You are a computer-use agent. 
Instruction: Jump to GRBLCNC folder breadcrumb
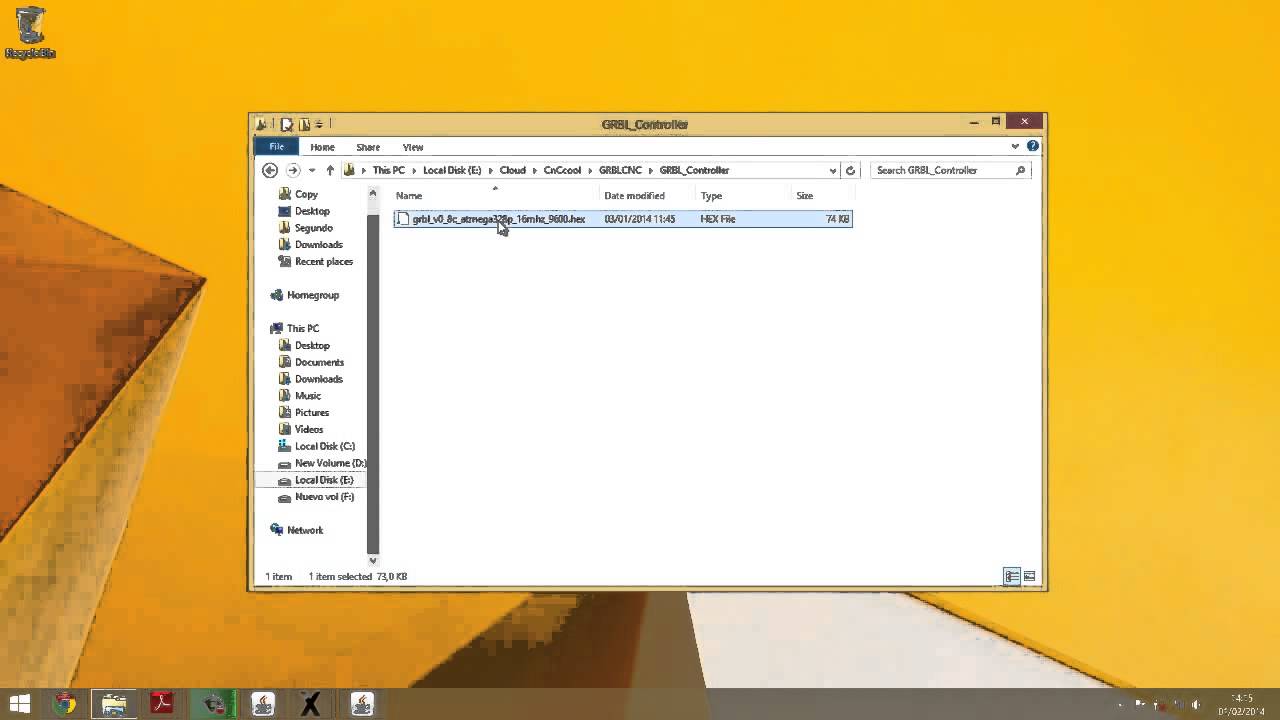(620, 170)
